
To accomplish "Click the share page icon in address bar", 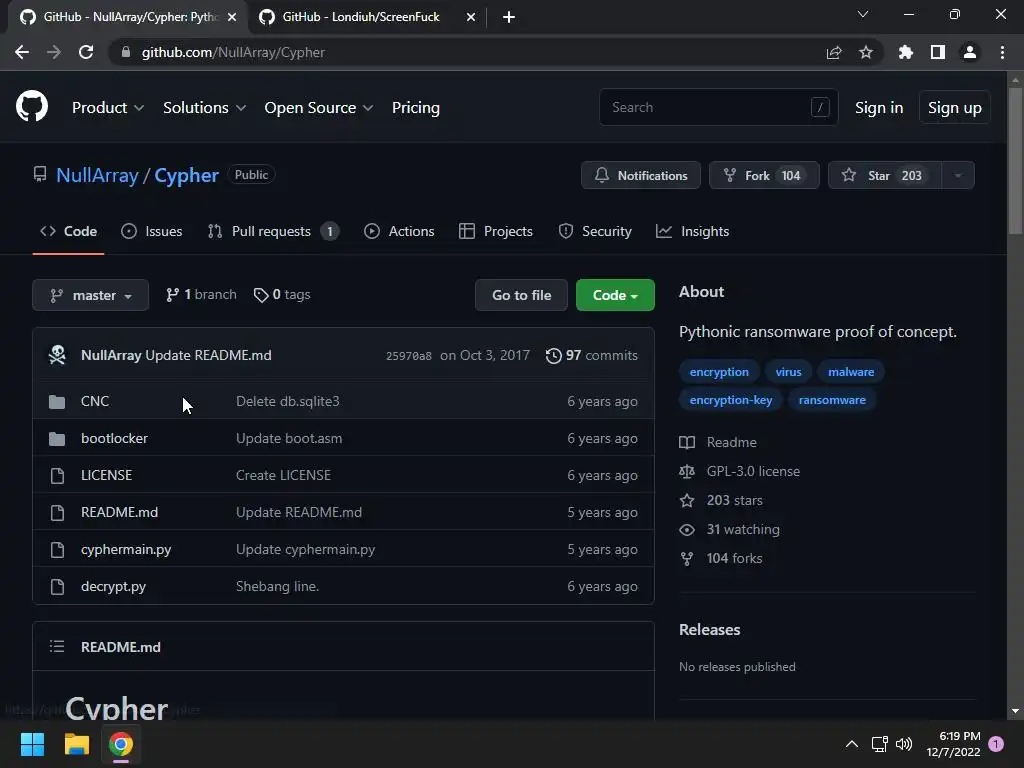I will [834, 52].
